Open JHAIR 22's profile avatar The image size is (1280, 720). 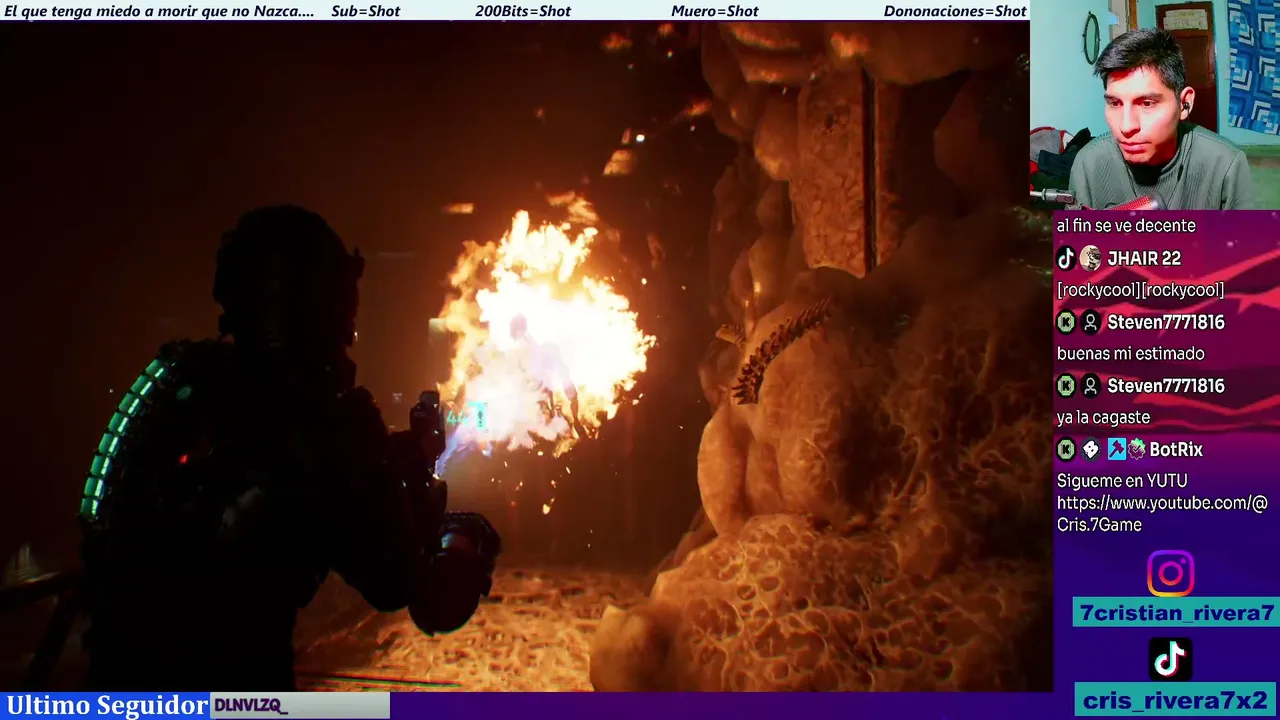tap(1090, 258)
